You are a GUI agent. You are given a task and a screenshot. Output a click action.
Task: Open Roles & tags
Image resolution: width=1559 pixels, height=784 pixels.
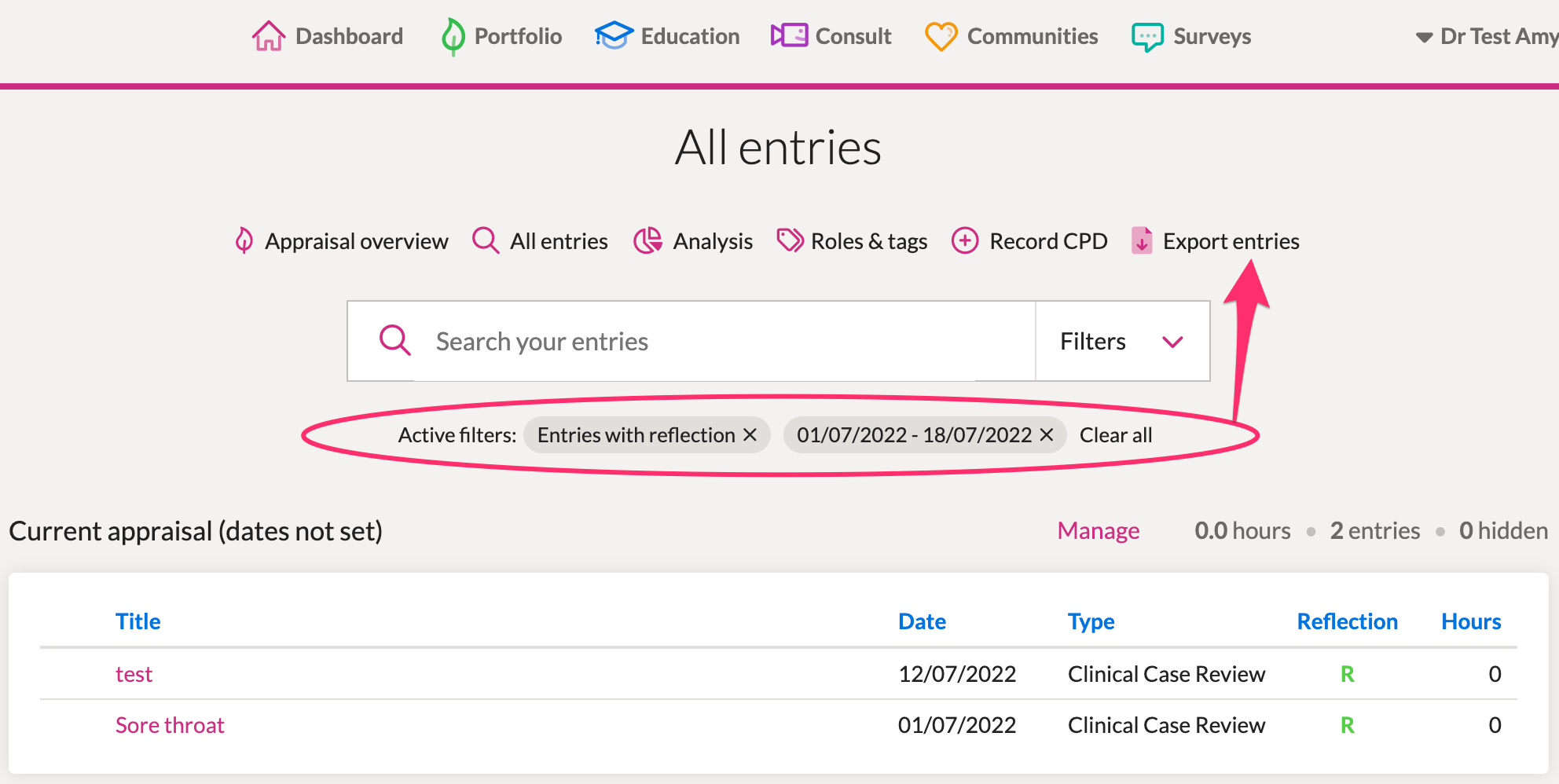click(852, 240)
